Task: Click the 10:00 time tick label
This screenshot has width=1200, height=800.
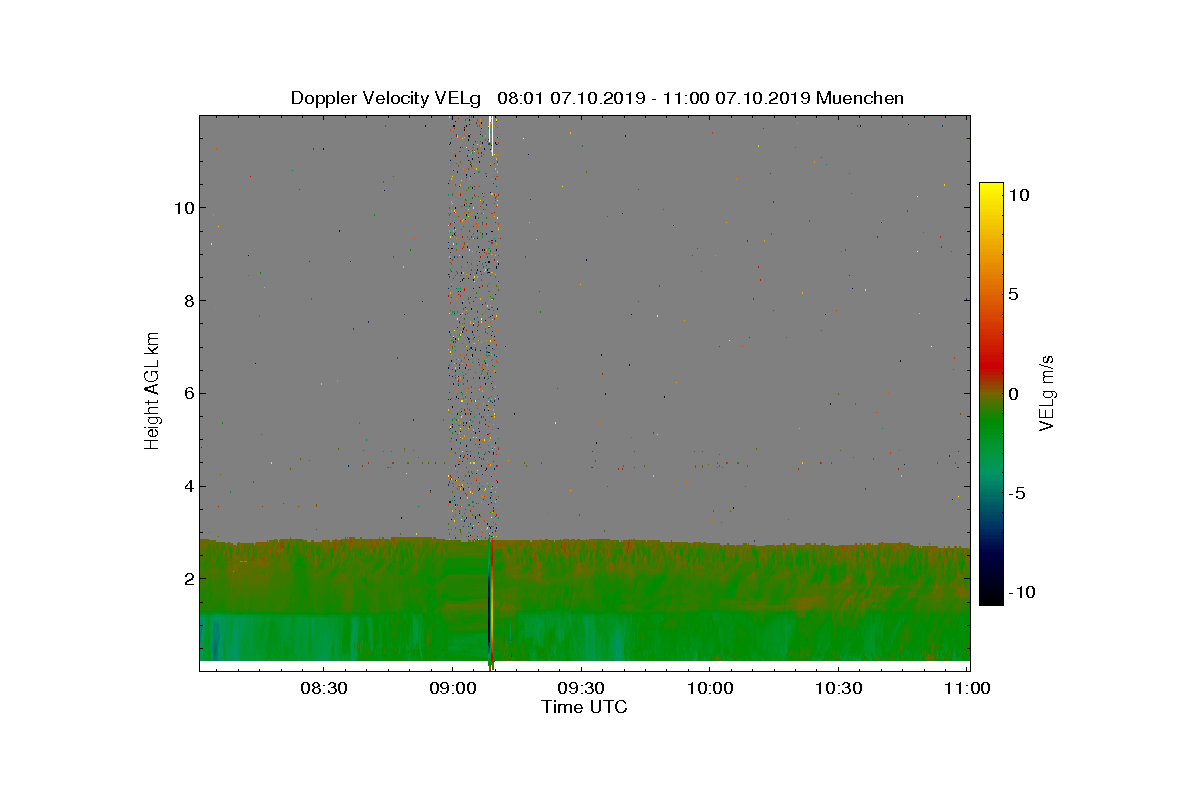Action: pyautogui.click(x=710, y=688)
